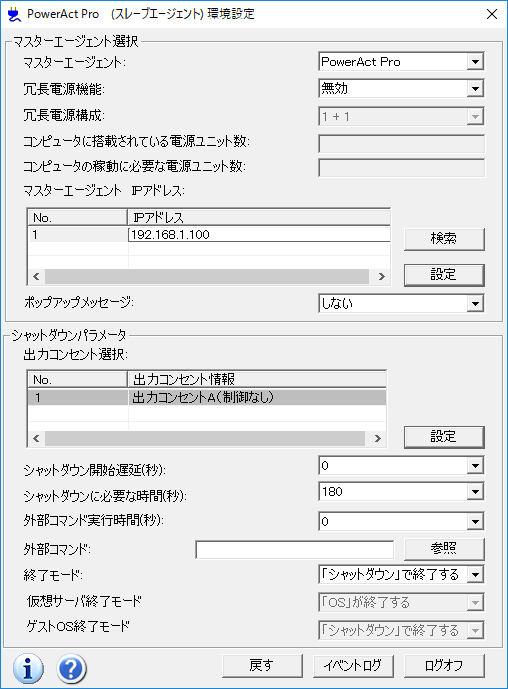Open help via the question mark icon
Viewport: 508px width, 689px height.
click(72, 668)
